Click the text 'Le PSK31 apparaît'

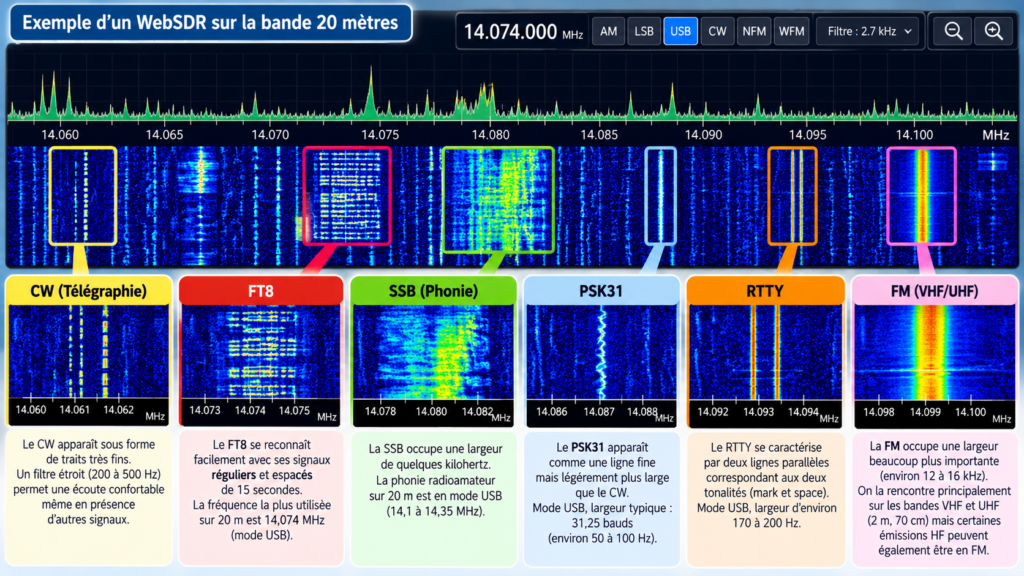602,447
